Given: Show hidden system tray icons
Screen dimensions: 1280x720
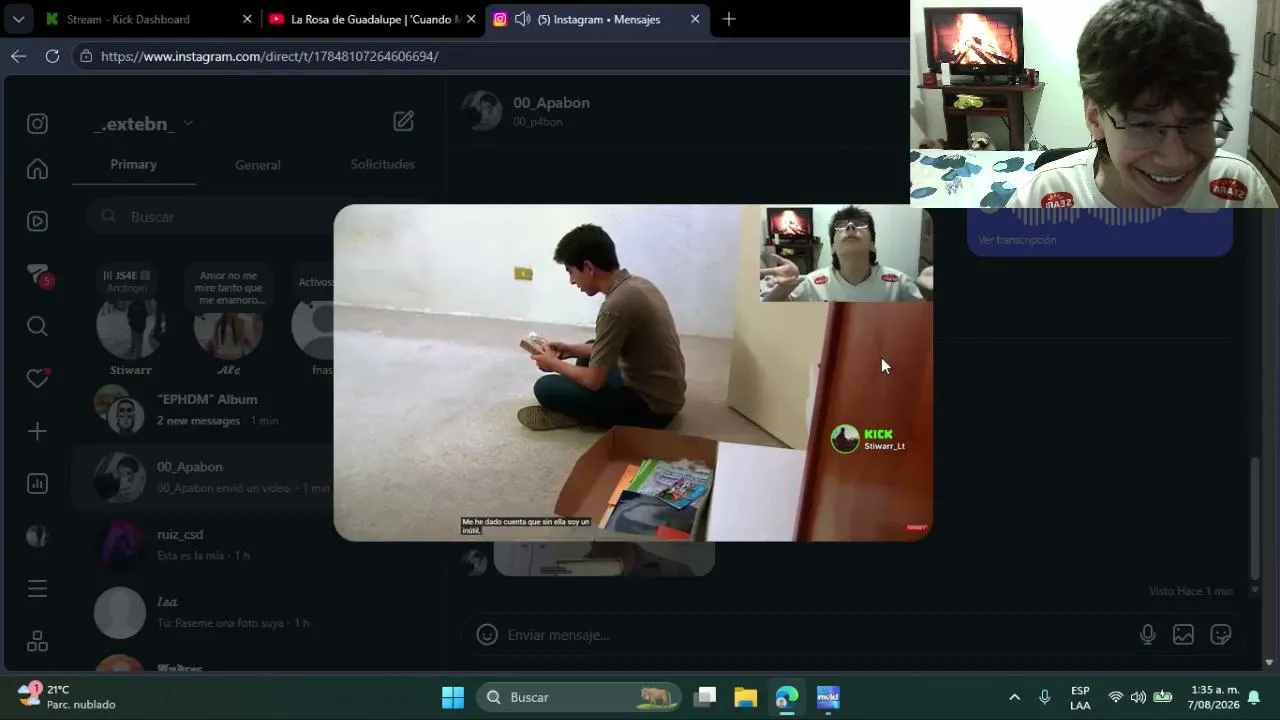Looking at the screenshot, I should coord(1014,697).
